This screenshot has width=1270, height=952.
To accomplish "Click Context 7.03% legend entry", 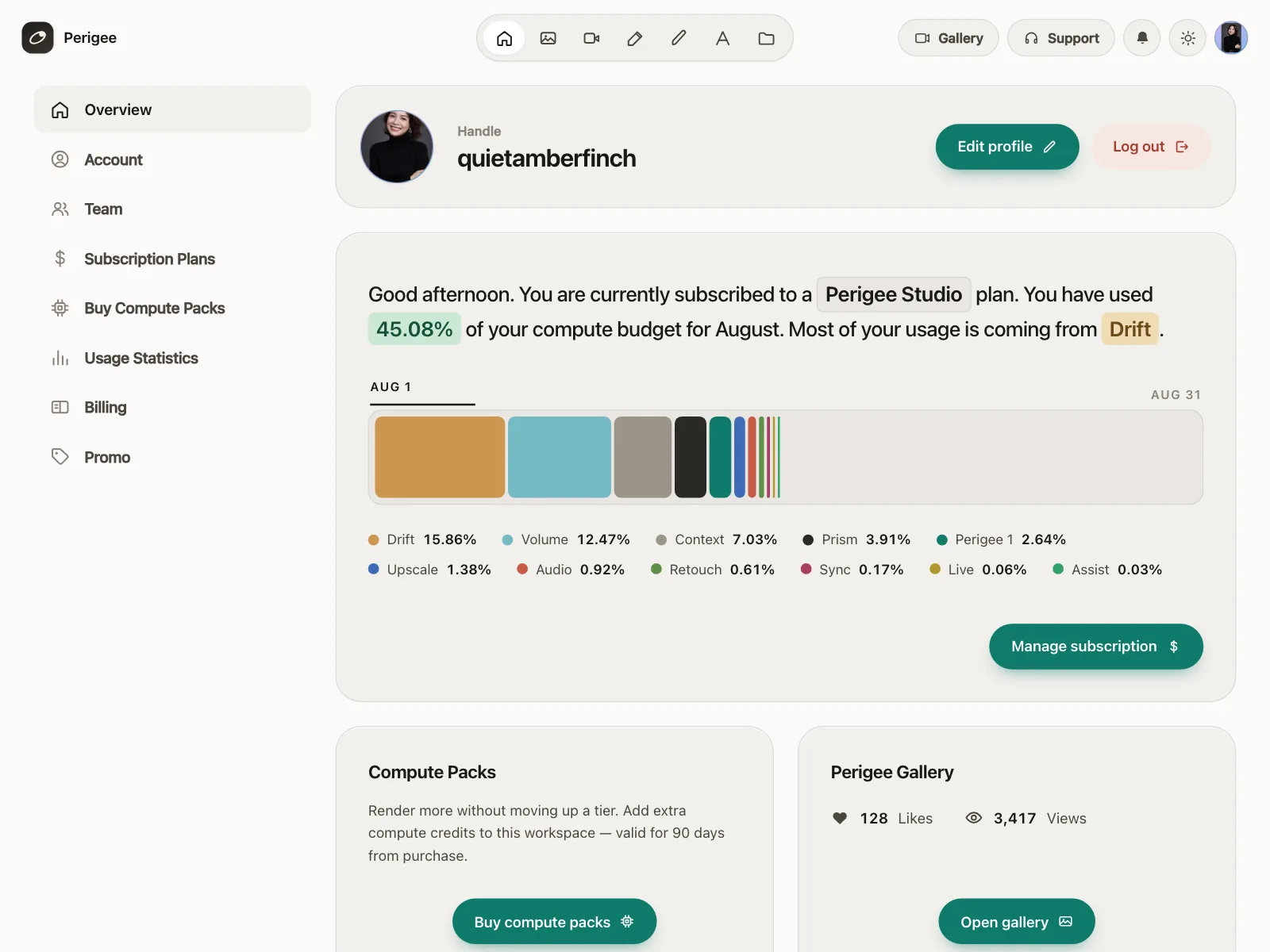I will (717, 539).
